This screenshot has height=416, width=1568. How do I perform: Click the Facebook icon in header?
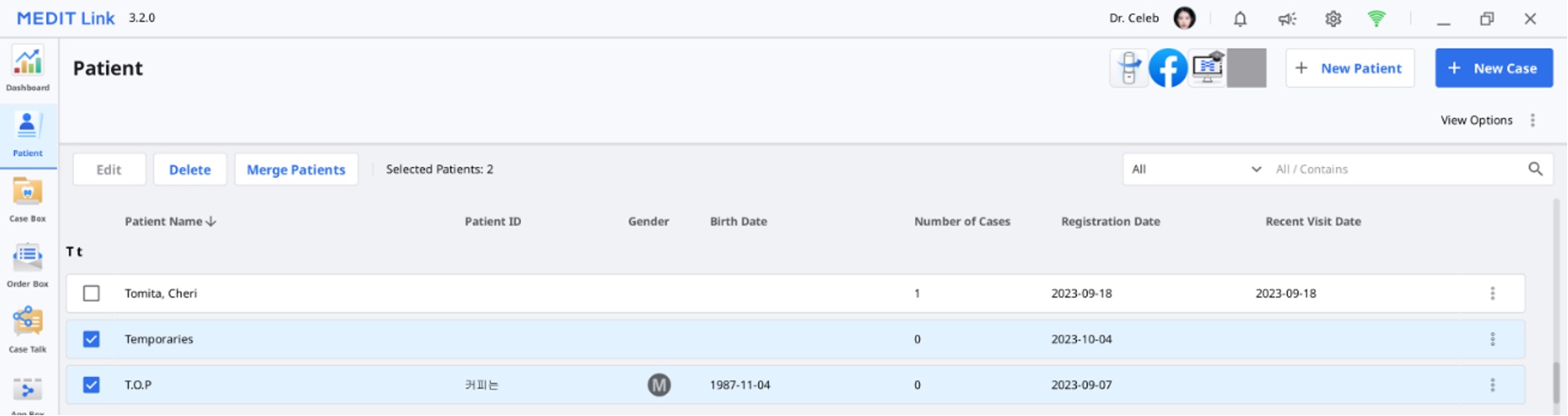(x=1168, y=68)
